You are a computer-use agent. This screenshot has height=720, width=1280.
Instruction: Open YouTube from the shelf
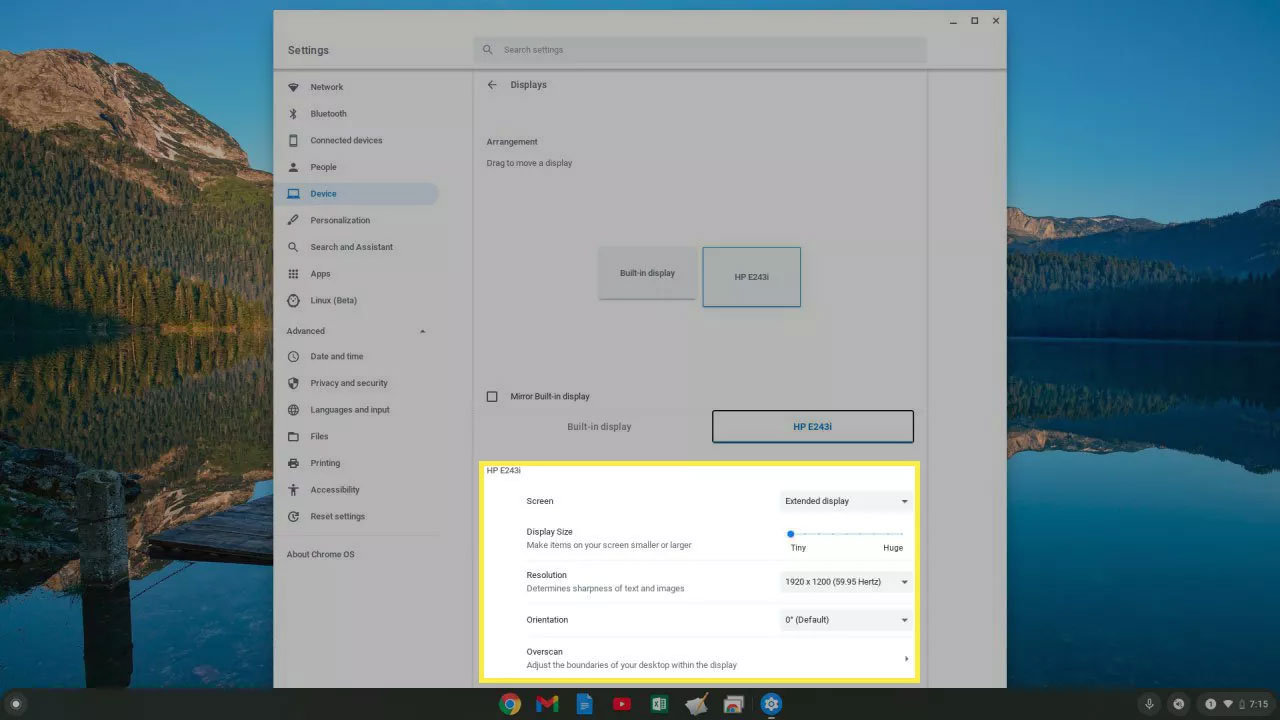(622, 704)
